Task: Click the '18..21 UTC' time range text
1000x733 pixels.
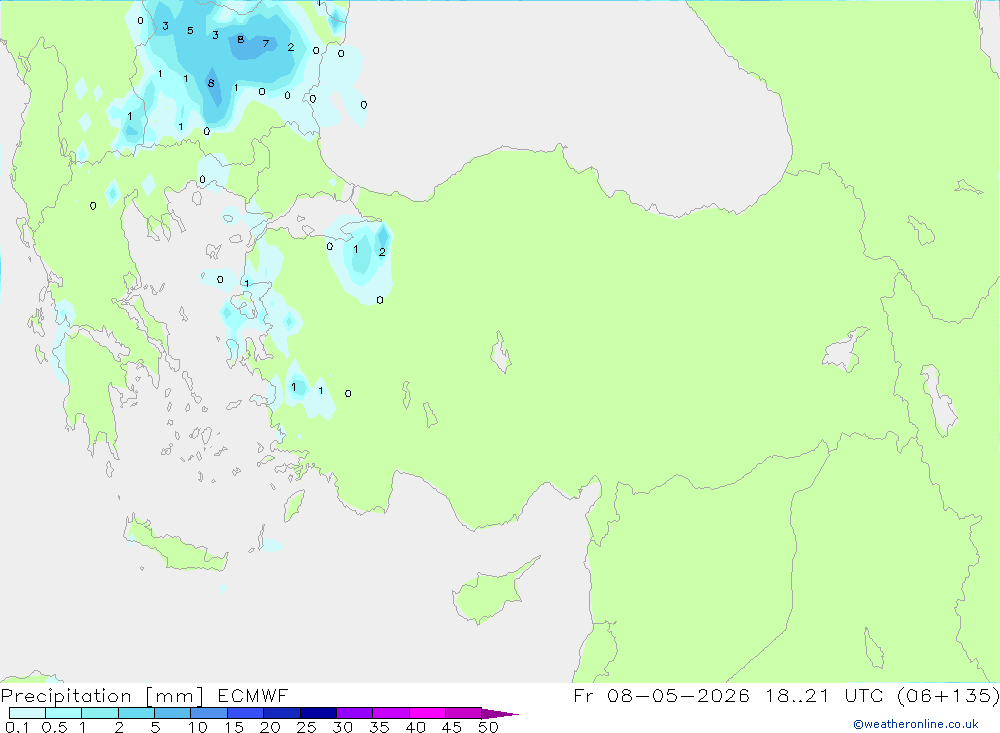Action: (x=825, y=695)
